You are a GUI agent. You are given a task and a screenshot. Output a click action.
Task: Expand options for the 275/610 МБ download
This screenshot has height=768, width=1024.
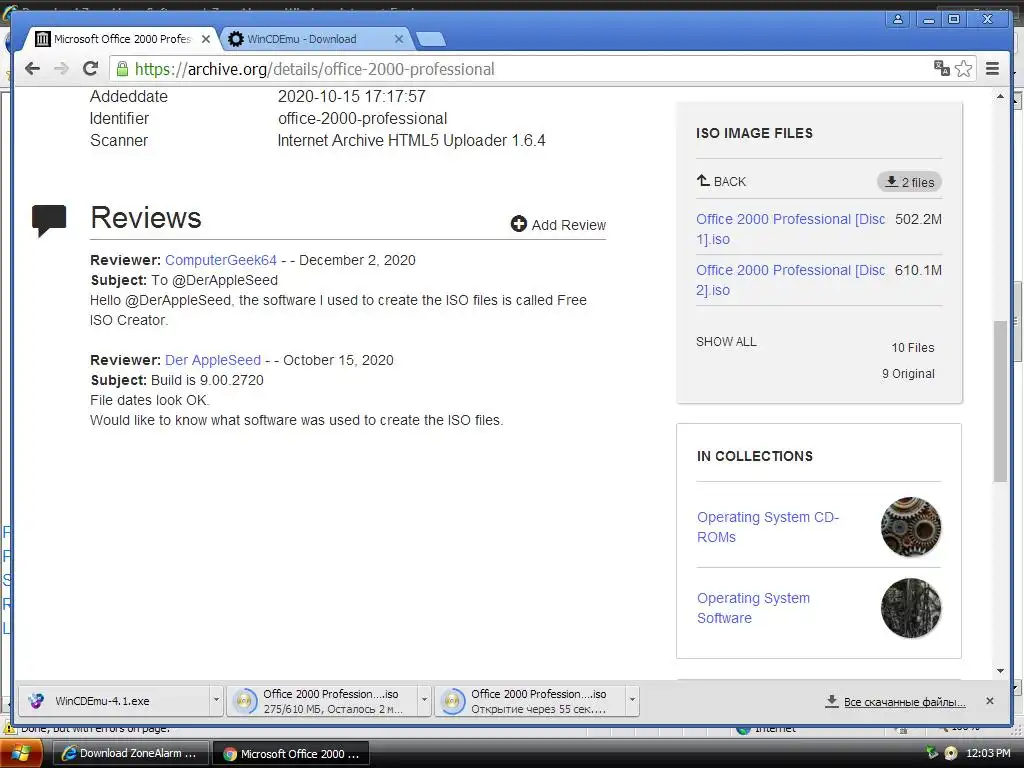pyautogui.click(x=424, y=701)
